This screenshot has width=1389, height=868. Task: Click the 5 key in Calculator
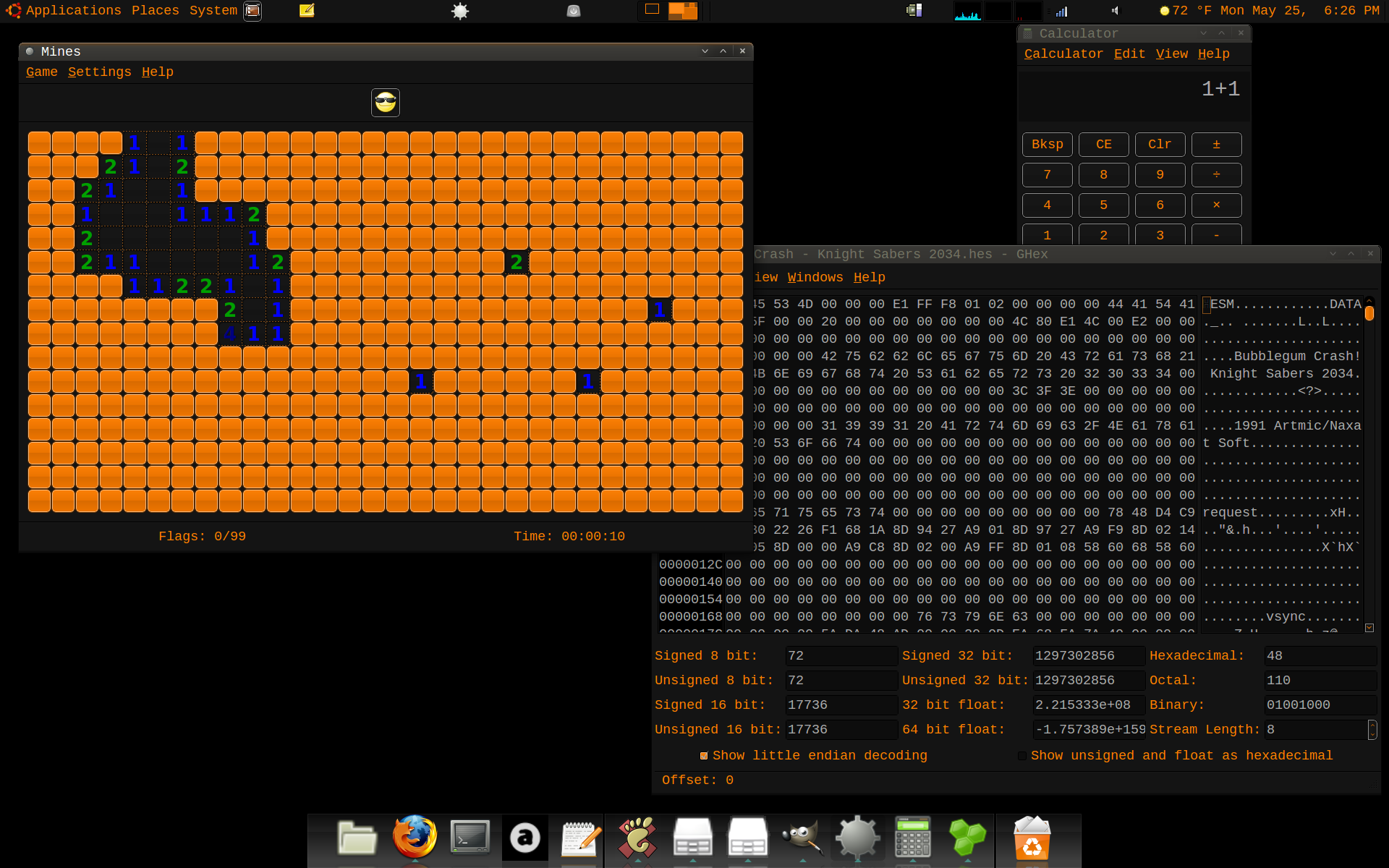coord(1104,205)
